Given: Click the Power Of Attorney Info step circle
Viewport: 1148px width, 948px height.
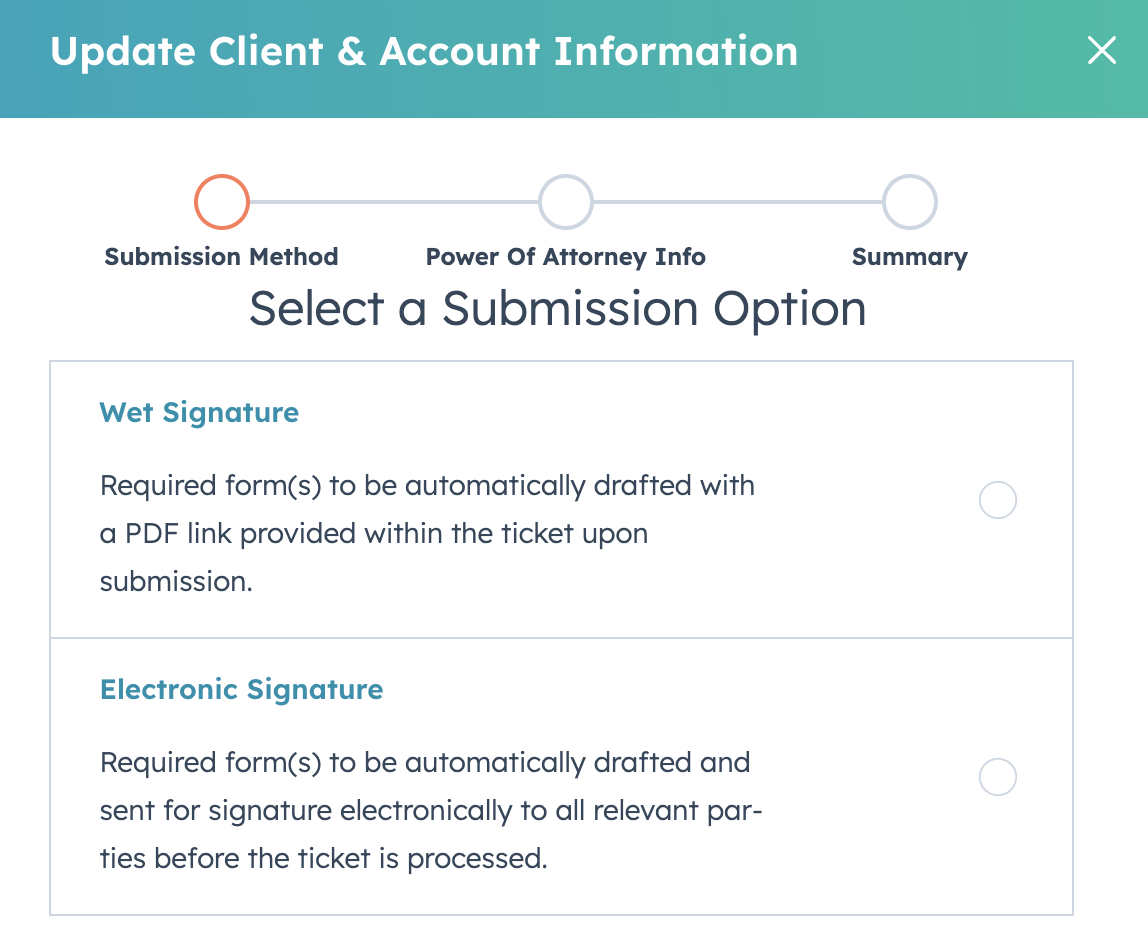Looking at the screenshot, I should coord(565,201).
